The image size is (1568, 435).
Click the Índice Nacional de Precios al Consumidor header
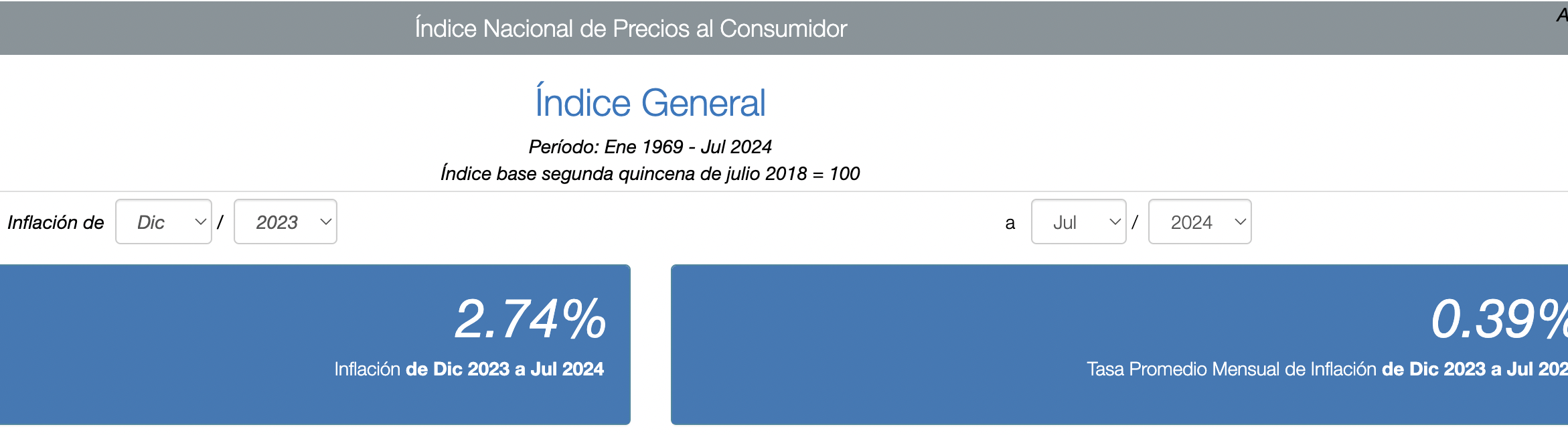631,28
